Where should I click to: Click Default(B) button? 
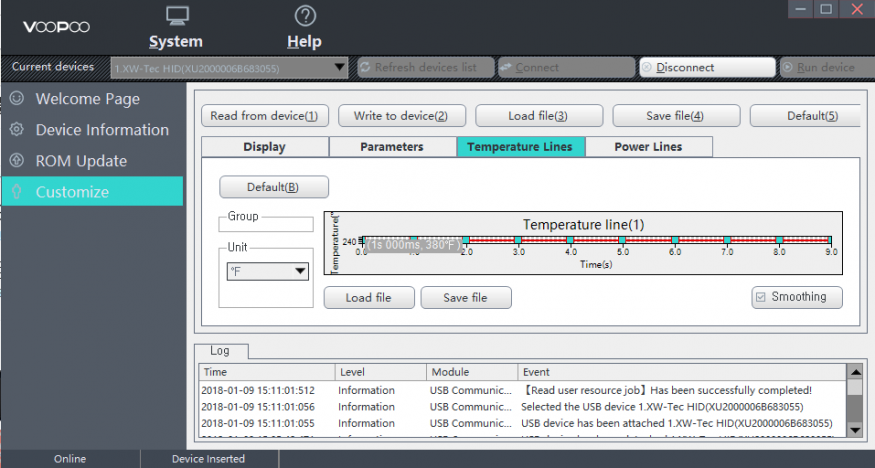point(273,187)
